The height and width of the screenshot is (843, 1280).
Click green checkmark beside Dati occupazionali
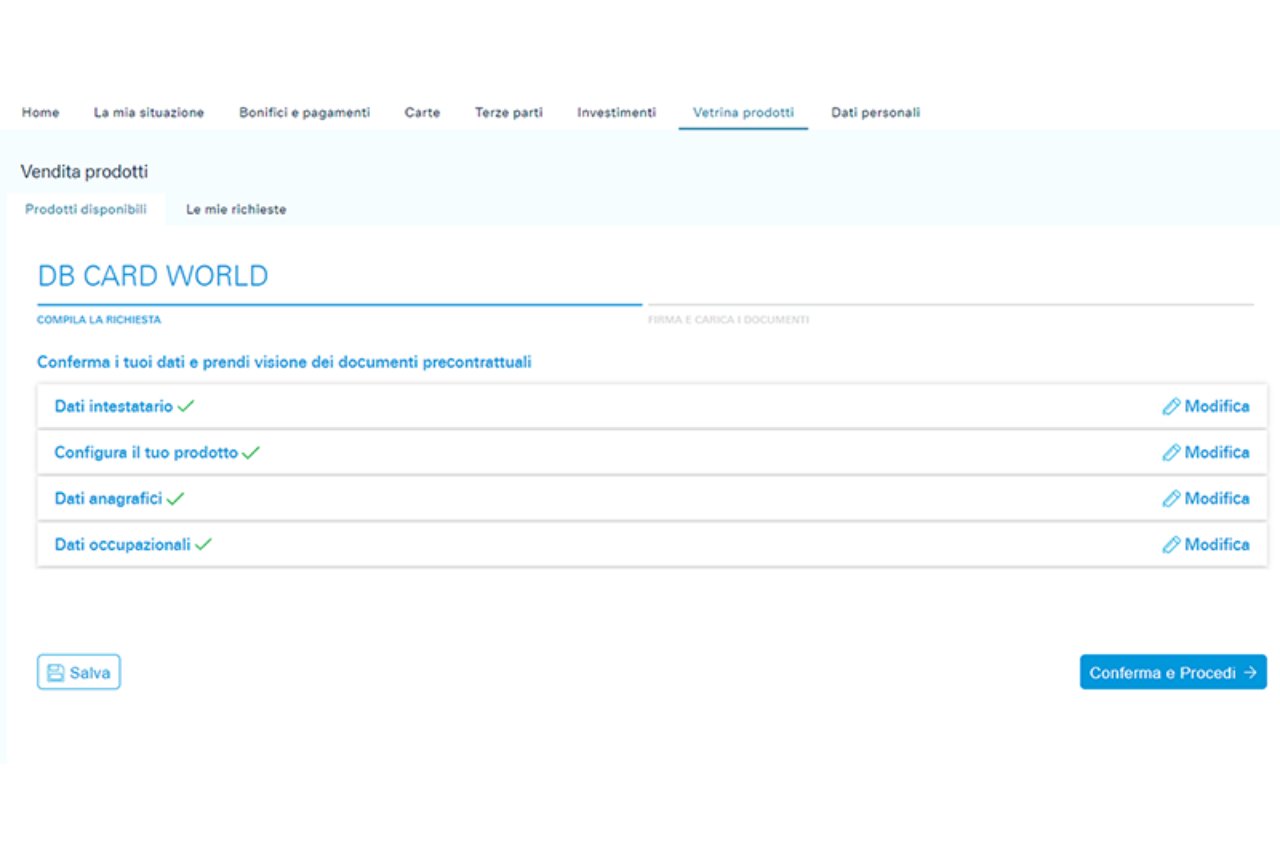coord(204,545)
